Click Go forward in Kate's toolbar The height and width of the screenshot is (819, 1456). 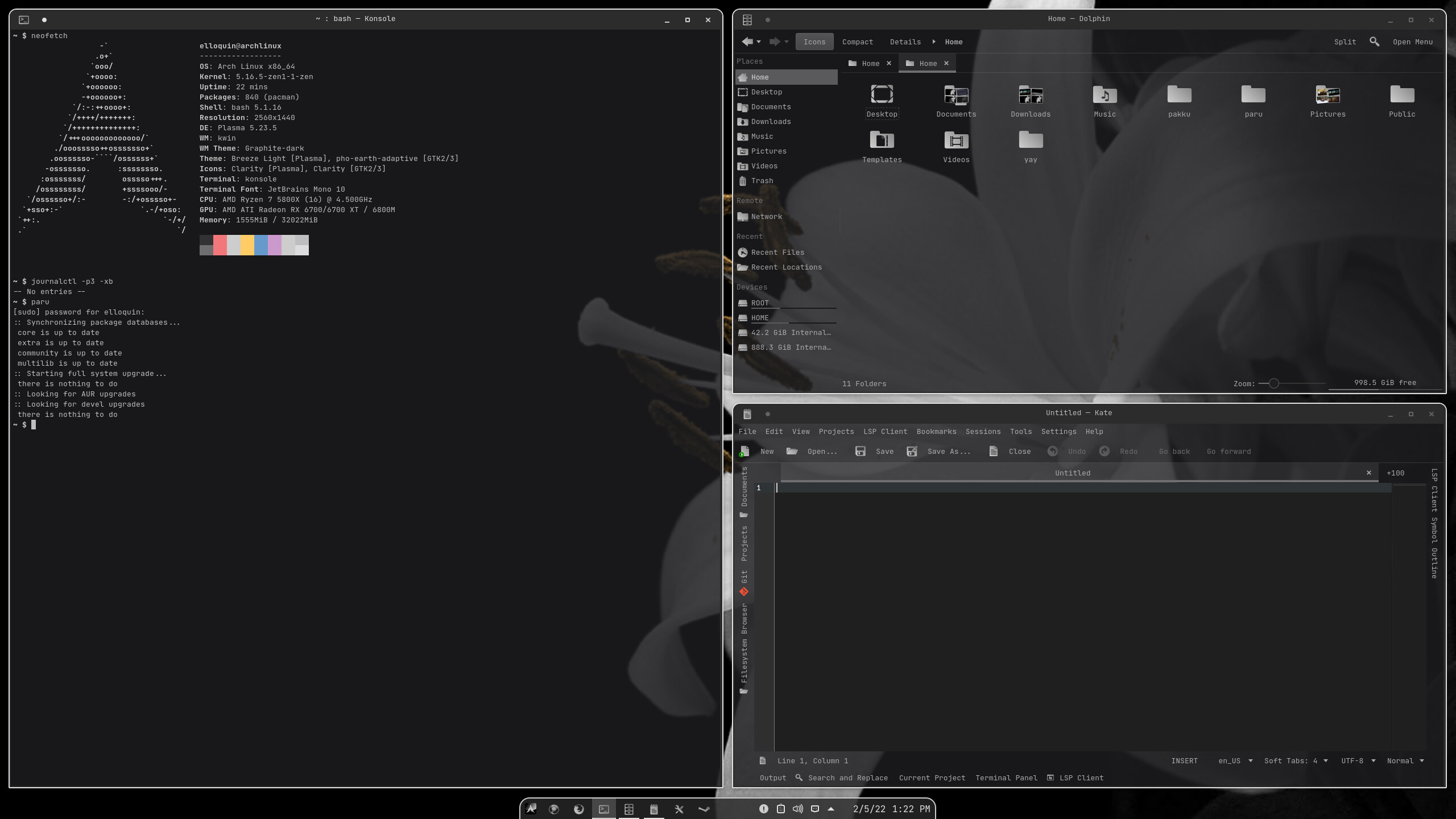tap(1228, 452)
